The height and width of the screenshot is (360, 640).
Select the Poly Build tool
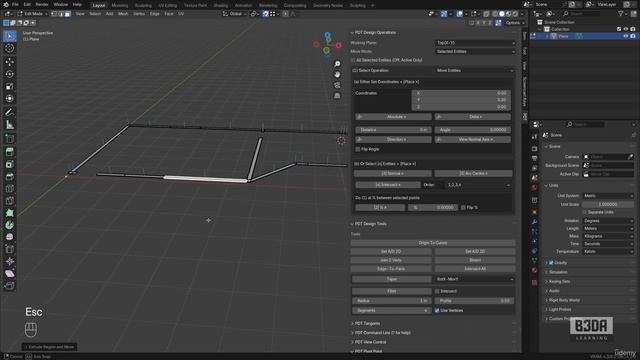coord(9,213)
